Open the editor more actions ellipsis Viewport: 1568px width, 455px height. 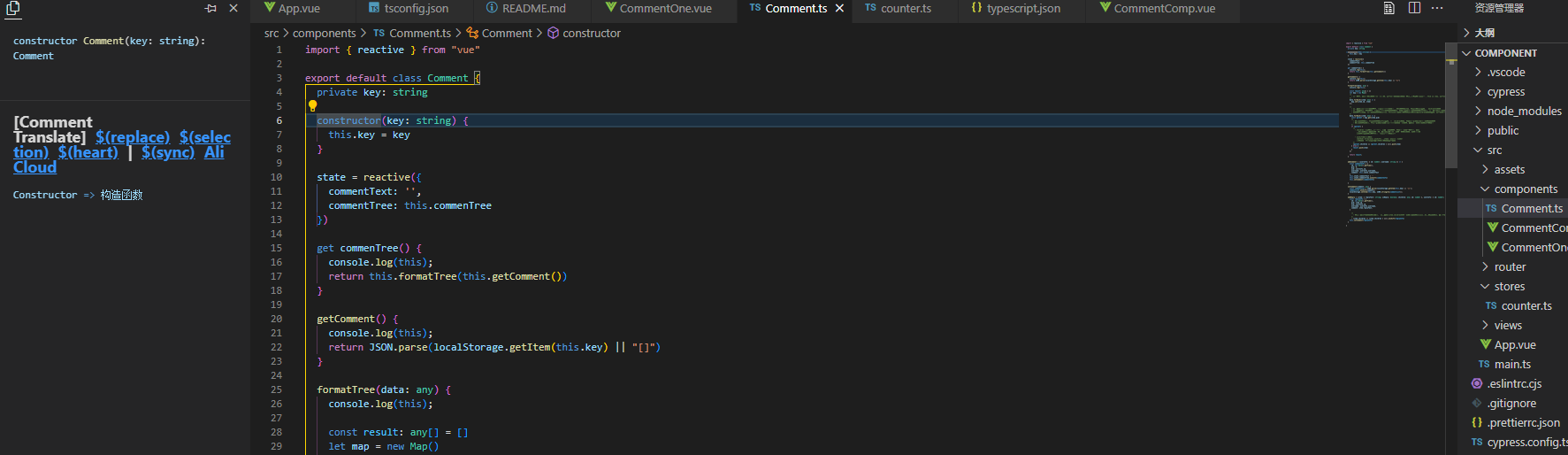(x=1437, y=8)
